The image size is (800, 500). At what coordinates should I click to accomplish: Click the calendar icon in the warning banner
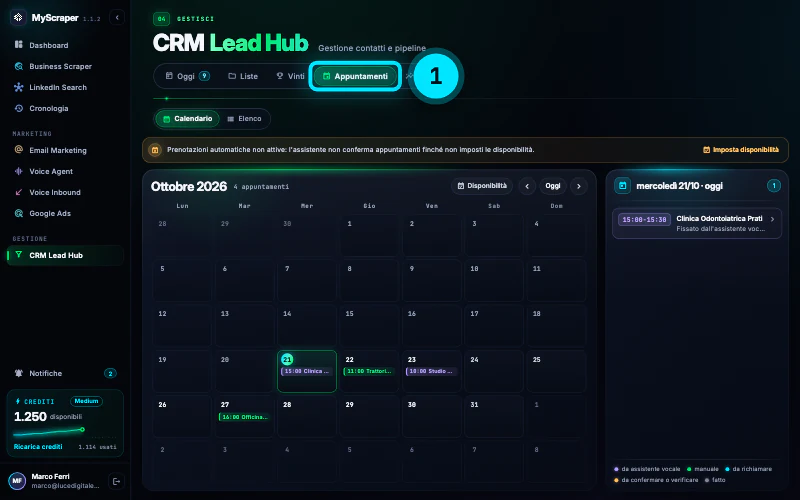coord(155,150)
